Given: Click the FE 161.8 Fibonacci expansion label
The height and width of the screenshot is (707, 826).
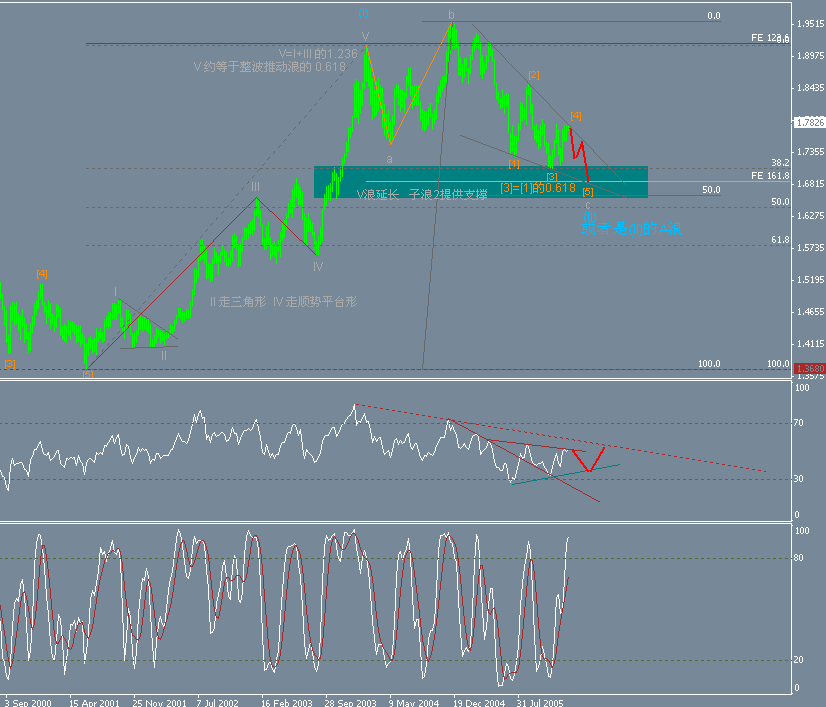Looking at the screenshot, I should [770, 177].
